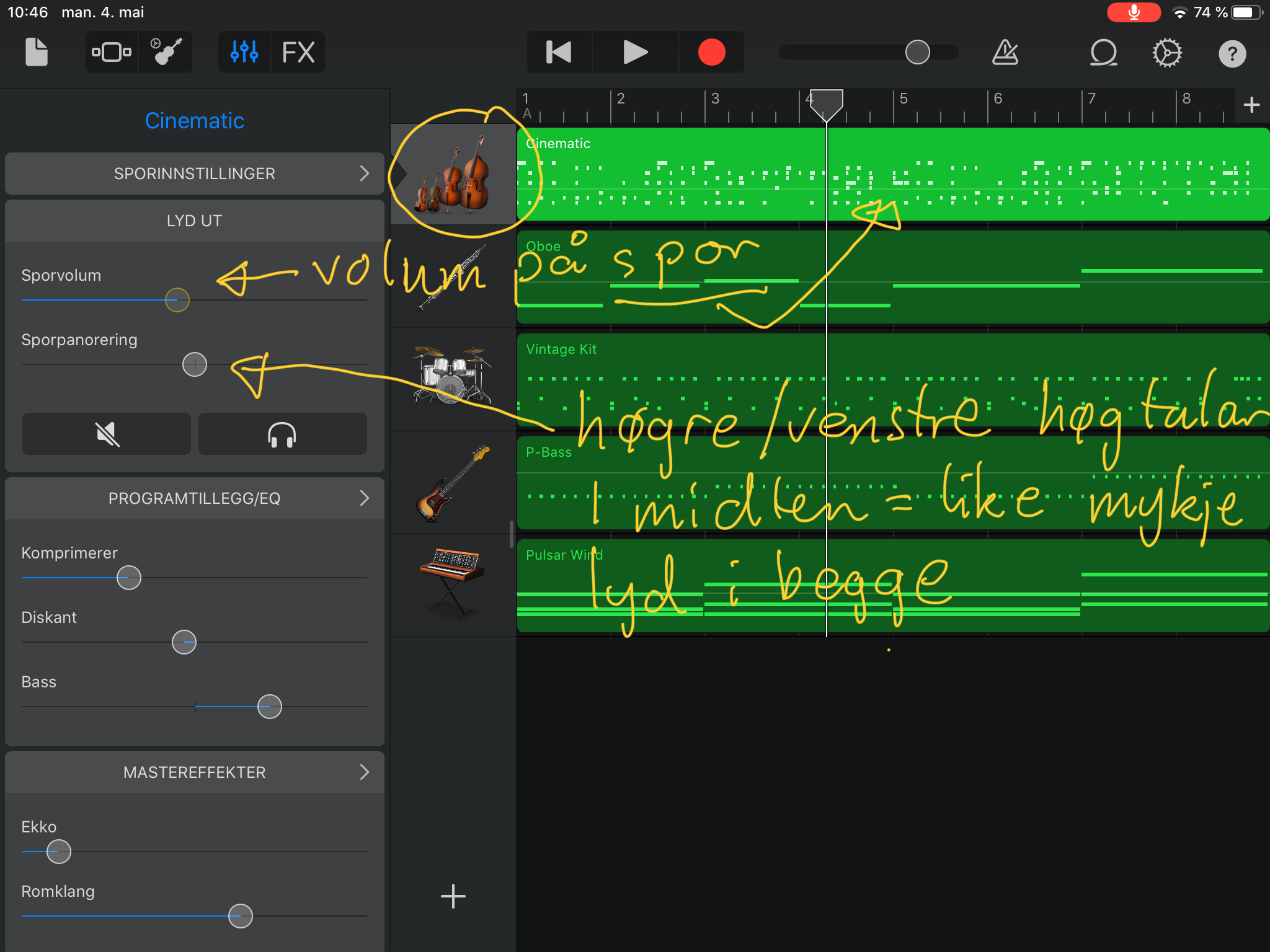Image resolution: width=1270 pixels, height=952 pixels.
Task: Expand PROGRAMTILLEGG/EQ section
Action: click(x=195, y=498)
